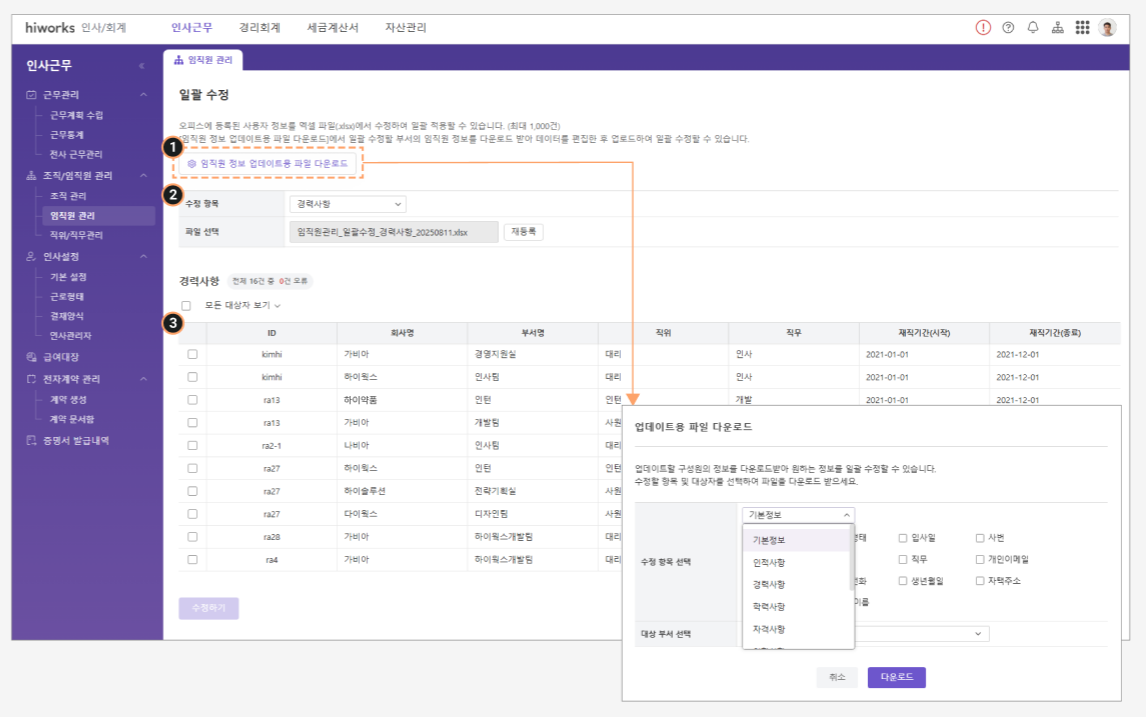Switch to the 세금계산서 top menu
The width and height of the screenshot is (1146, 717).
coord(333,28)
